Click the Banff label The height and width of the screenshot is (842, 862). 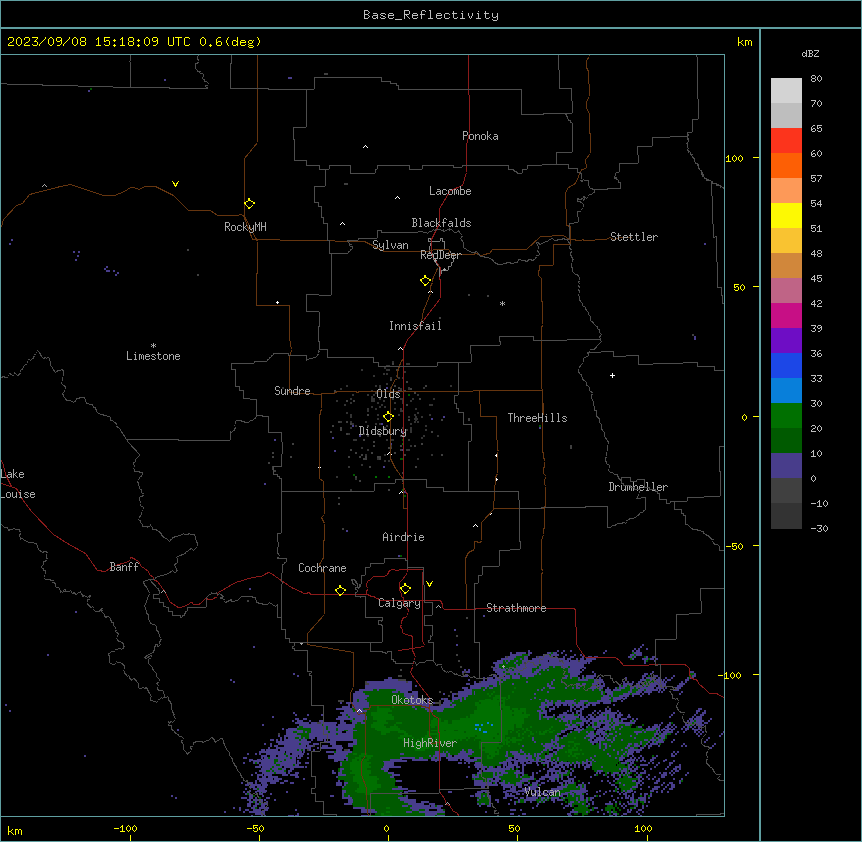124,567
